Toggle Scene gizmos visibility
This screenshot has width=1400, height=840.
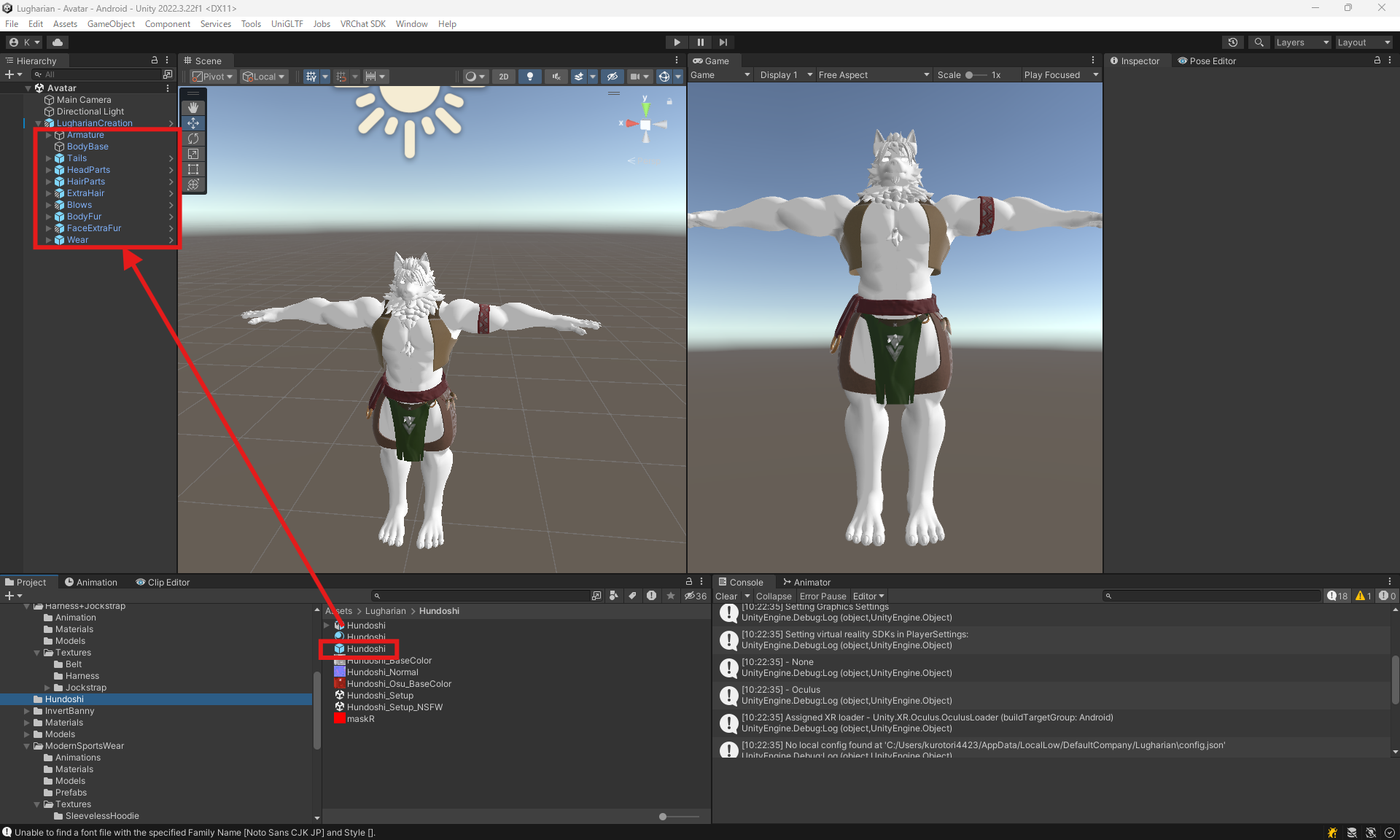click(664, 77)
